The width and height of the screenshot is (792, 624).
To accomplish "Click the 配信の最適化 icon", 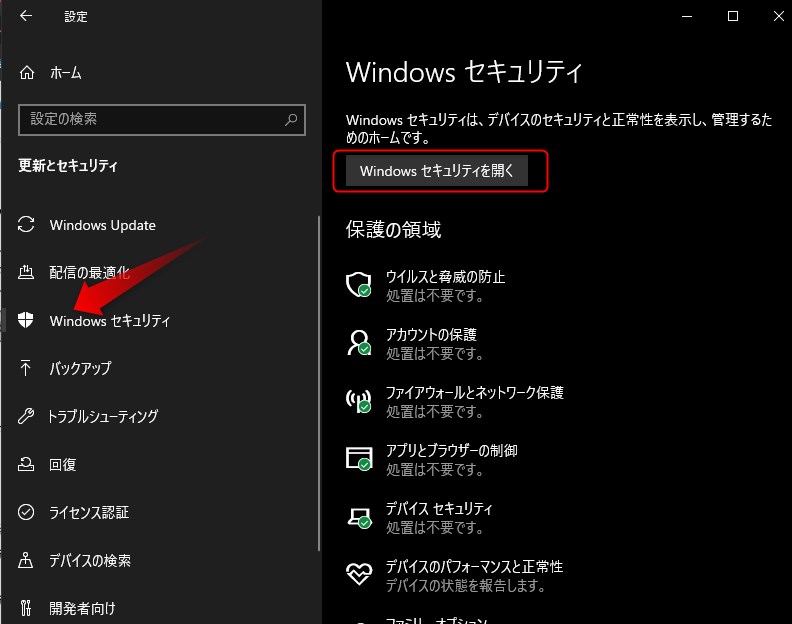I will point(26,272).
